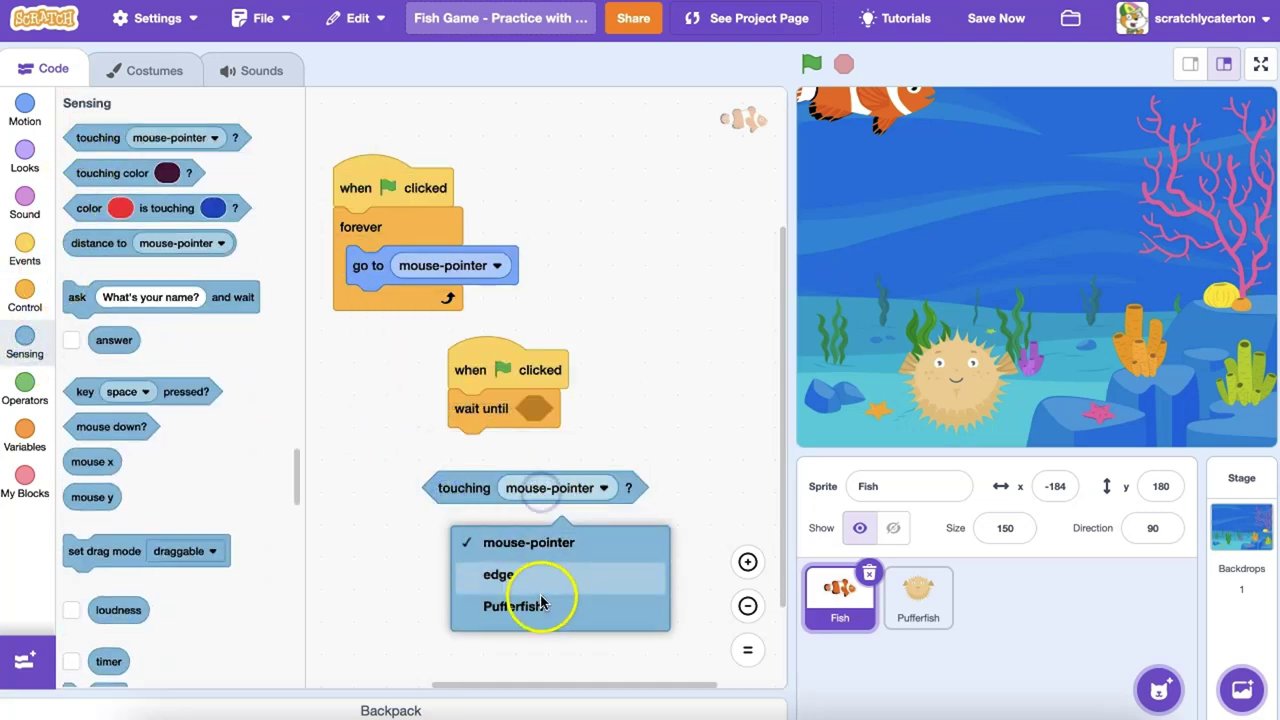Zoom out of the code workspace
The width and height of the screenshot is (1280, 720).
point(747,606)
